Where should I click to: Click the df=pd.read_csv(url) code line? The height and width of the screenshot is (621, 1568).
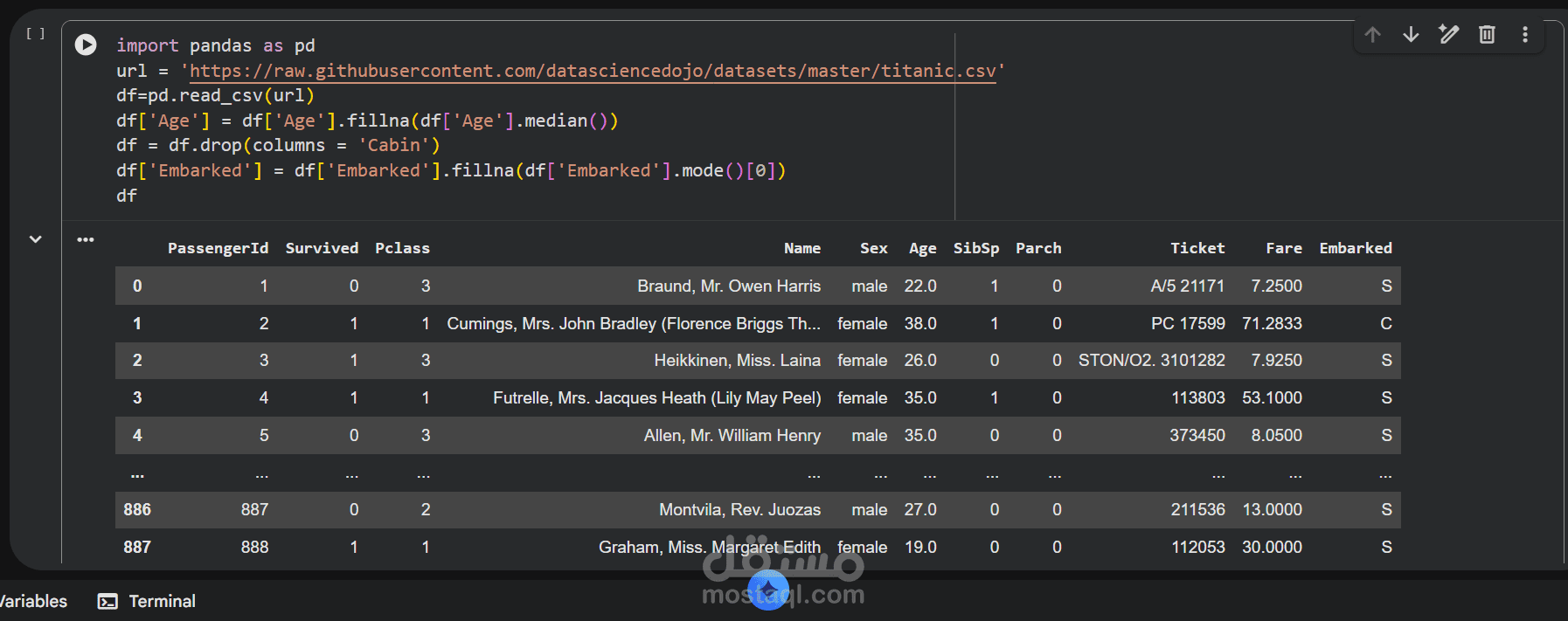tap(215, 95)
